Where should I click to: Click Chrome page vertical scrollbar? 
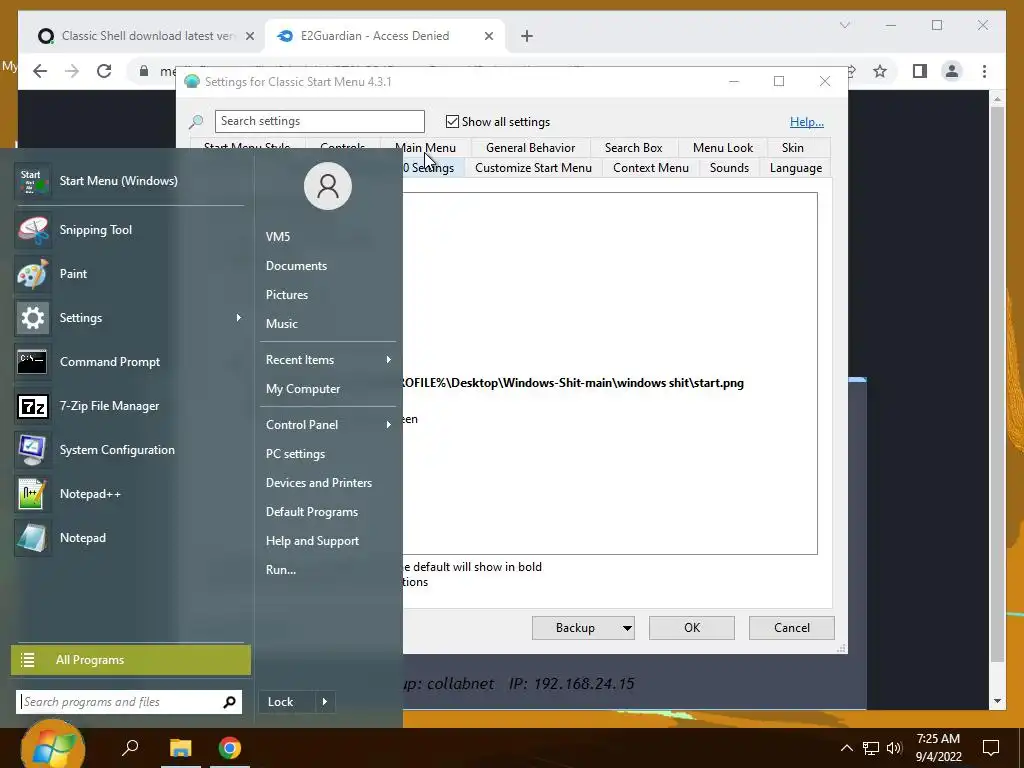coord(997,384)
